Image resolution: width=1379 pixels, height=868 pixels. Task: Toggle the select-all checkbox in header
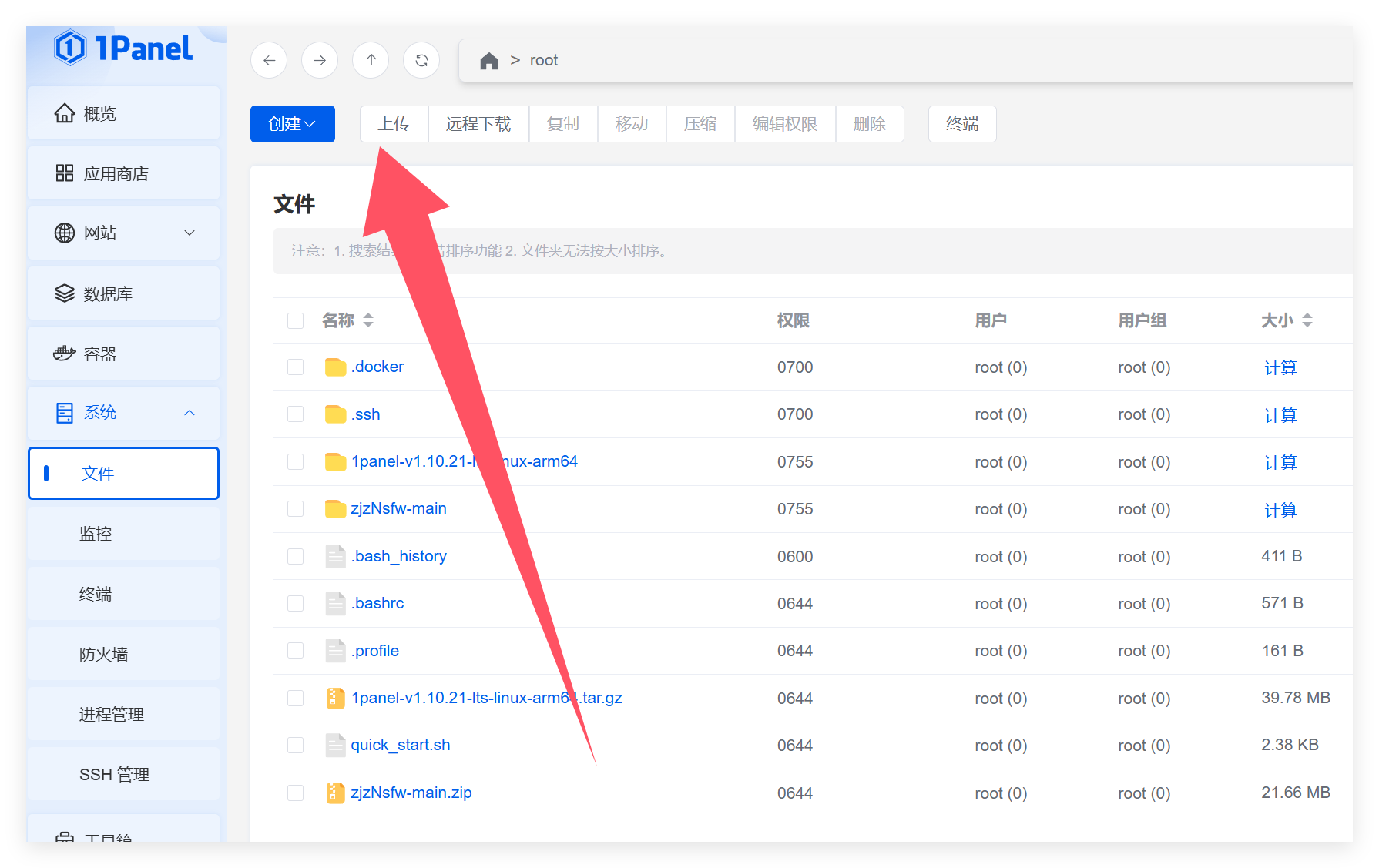tap(295, 320)
